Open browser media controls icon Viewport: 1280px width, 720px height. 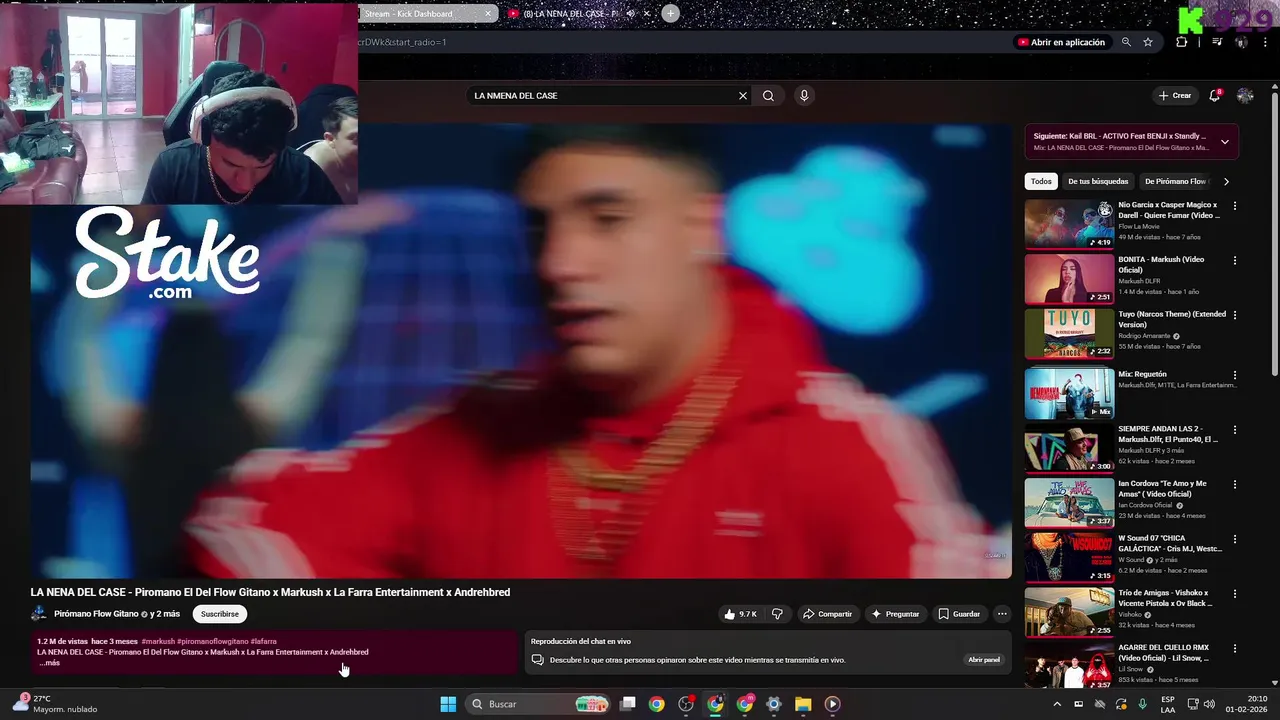point(1217,42)
